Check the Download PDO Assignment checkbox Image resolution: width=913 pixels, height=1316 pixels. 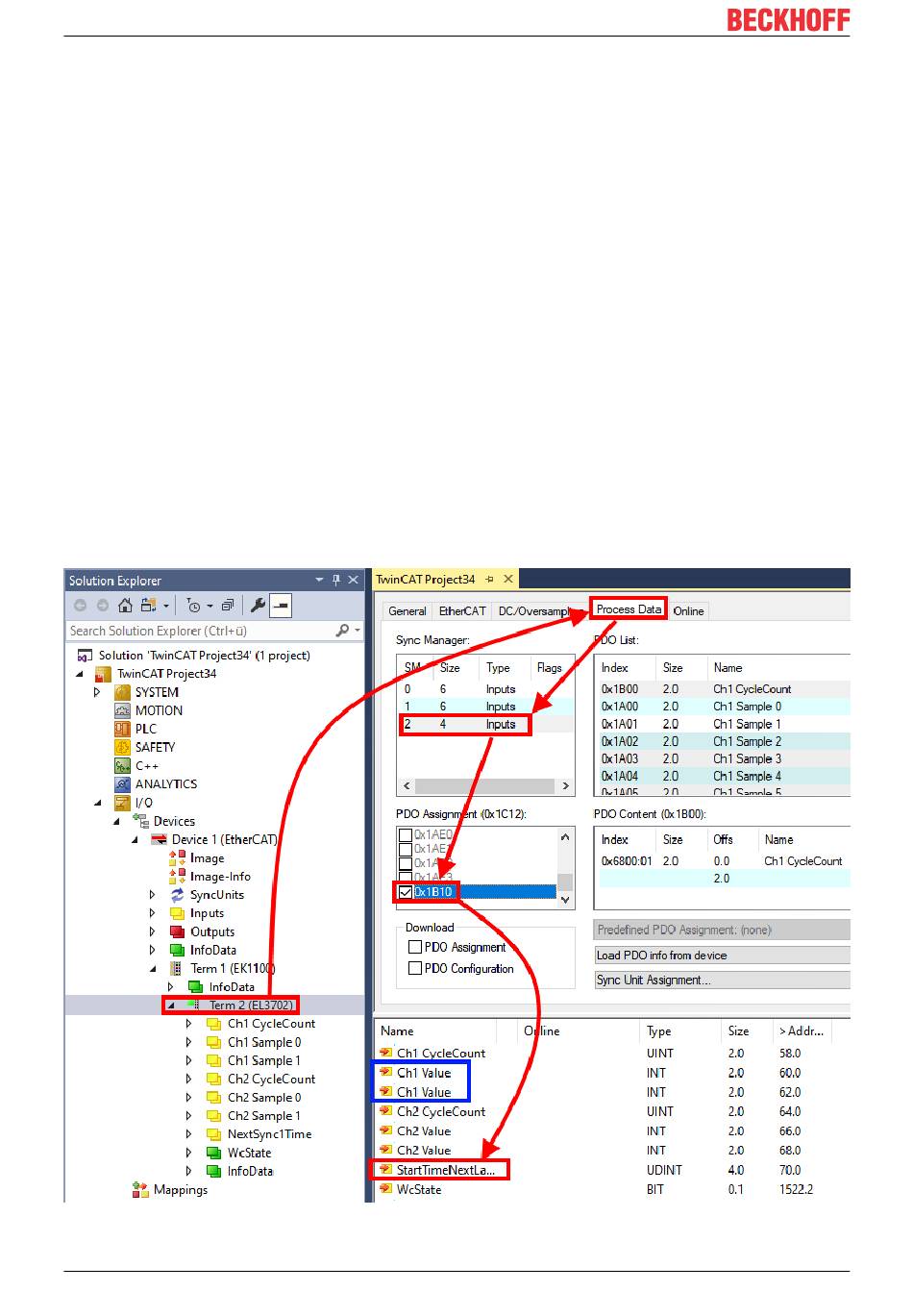(x=415, y=947)
